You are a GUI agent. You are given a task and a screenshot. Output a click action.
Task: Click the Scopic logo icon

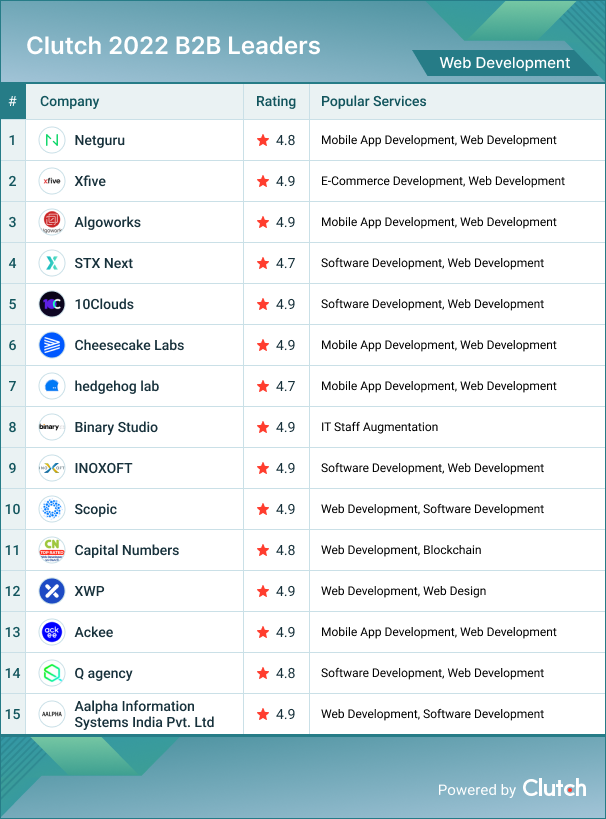tap(52, 509)
